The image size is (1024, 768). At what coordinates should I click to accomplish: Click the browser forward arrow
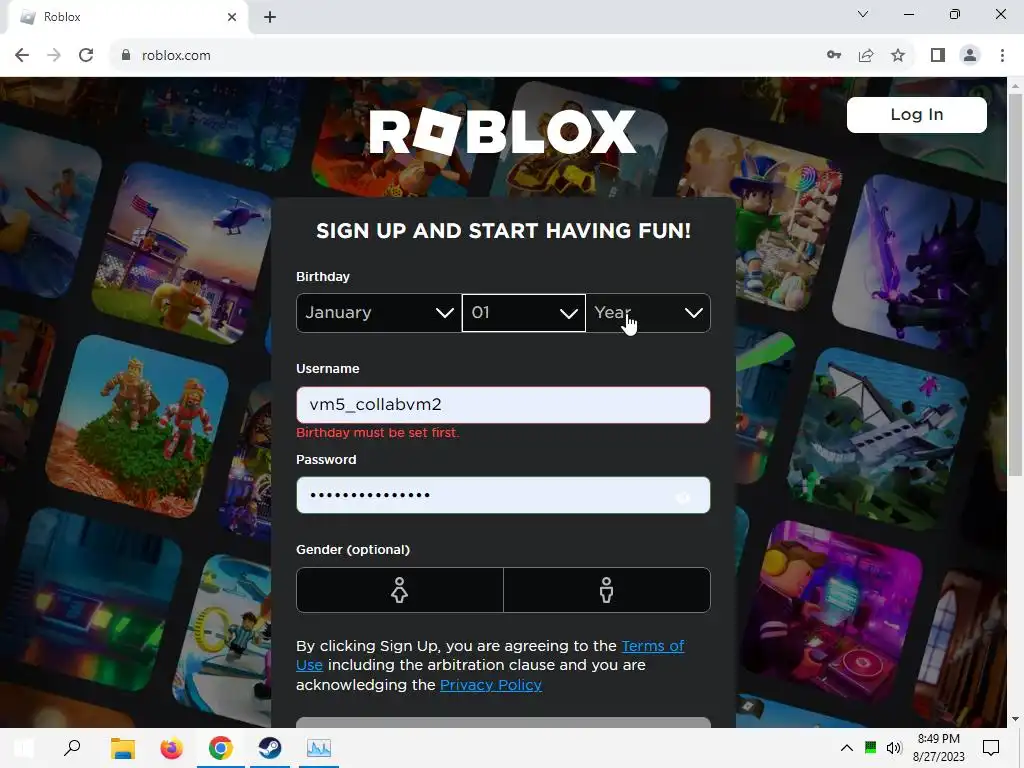pyautogui.click(x=54, y=56)
